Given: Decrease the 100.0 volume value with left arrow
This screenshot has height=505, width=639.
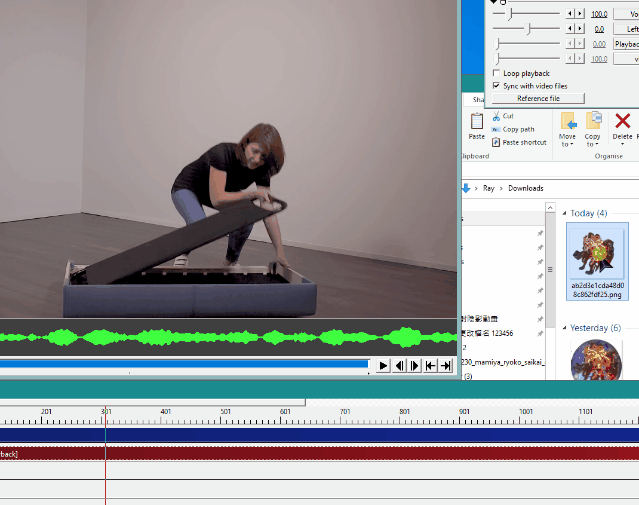Looking at the screenshot, I should coord(570,14).
